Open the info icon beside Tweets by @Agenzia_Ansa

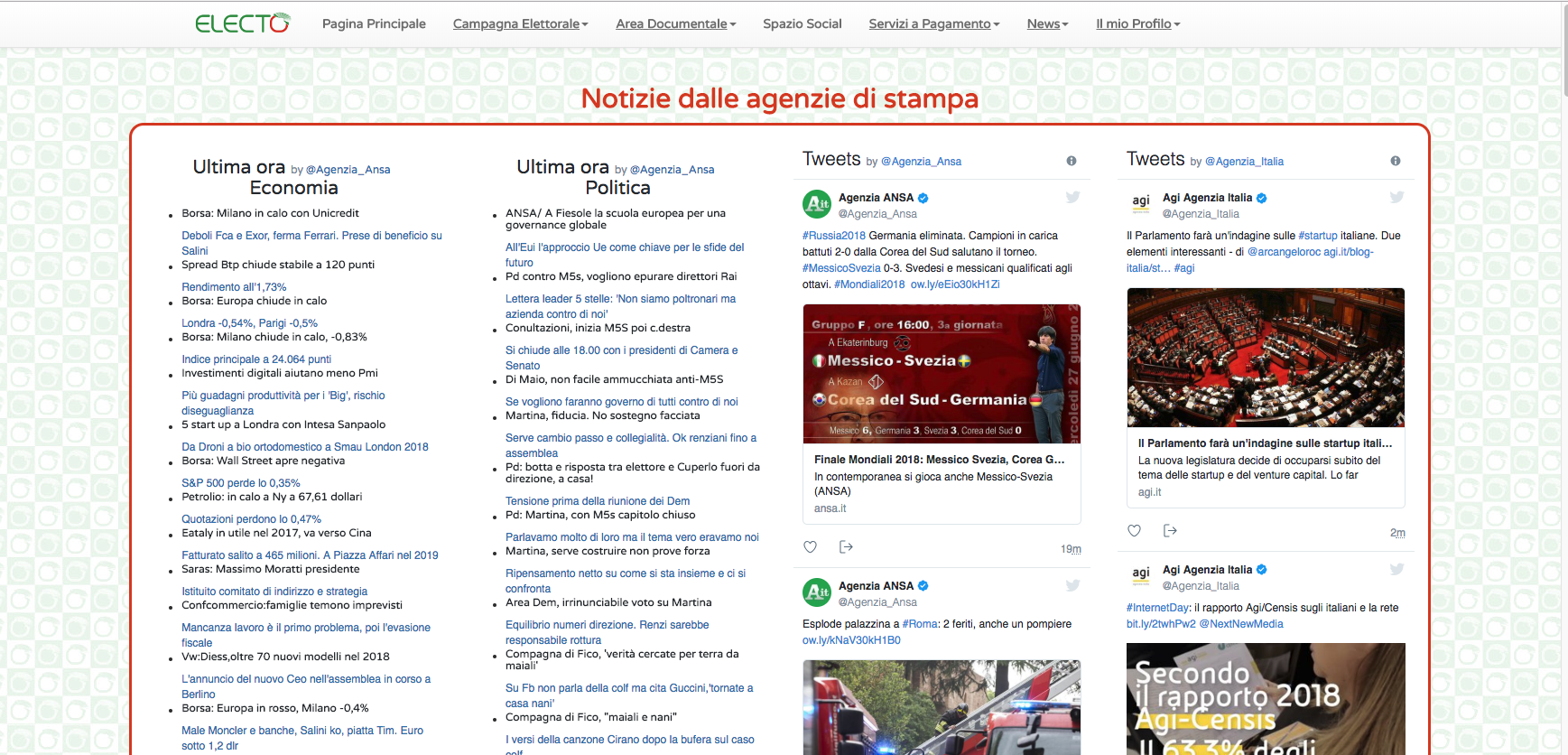point(1072,161)
